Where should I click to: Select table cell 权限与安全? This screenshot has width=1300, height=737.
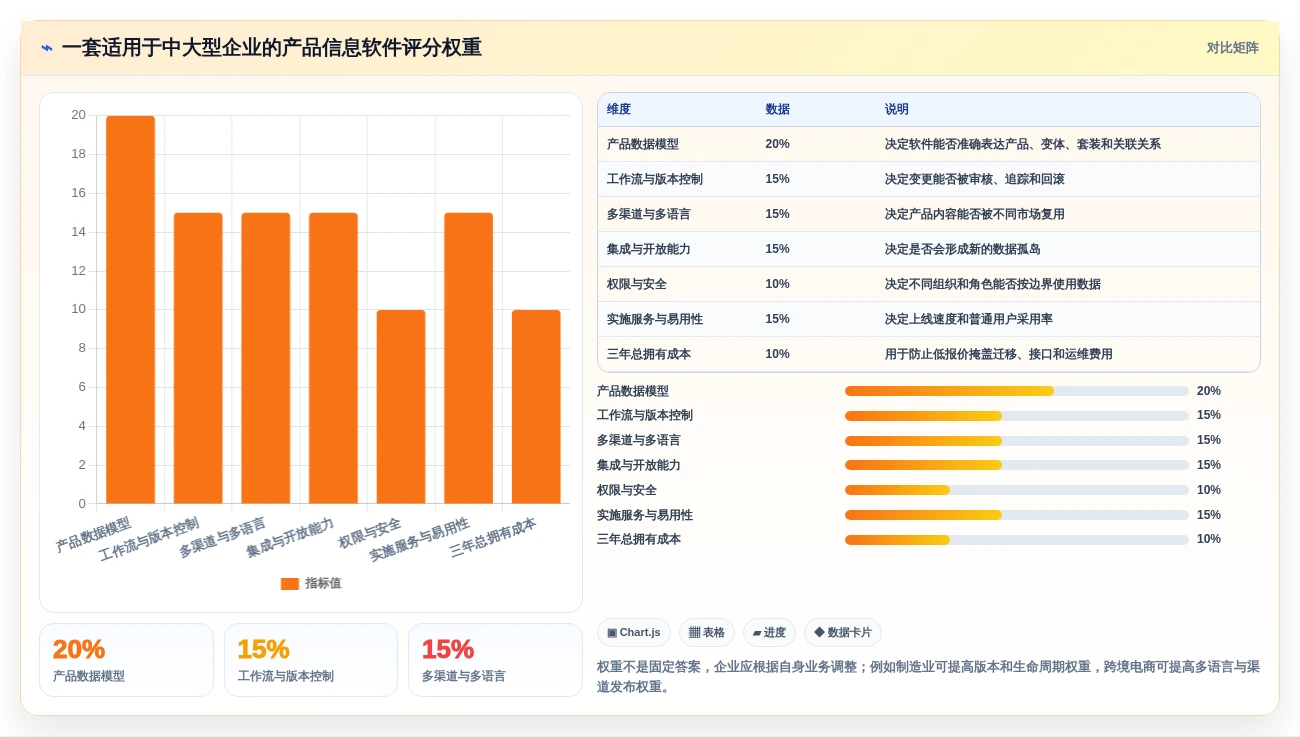point(637,284)
